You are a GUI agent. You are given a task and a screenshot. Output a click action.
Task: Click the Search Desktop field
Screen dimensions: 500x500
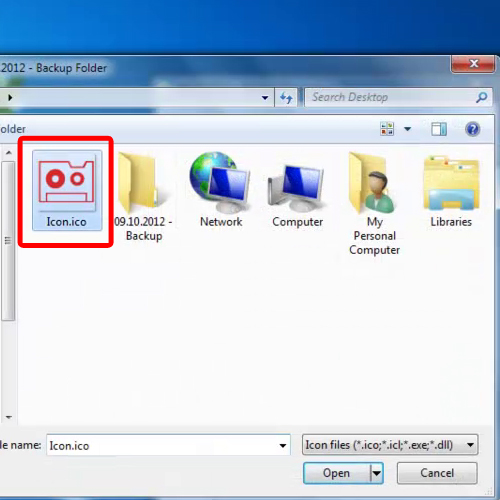[x=392, y=97]
